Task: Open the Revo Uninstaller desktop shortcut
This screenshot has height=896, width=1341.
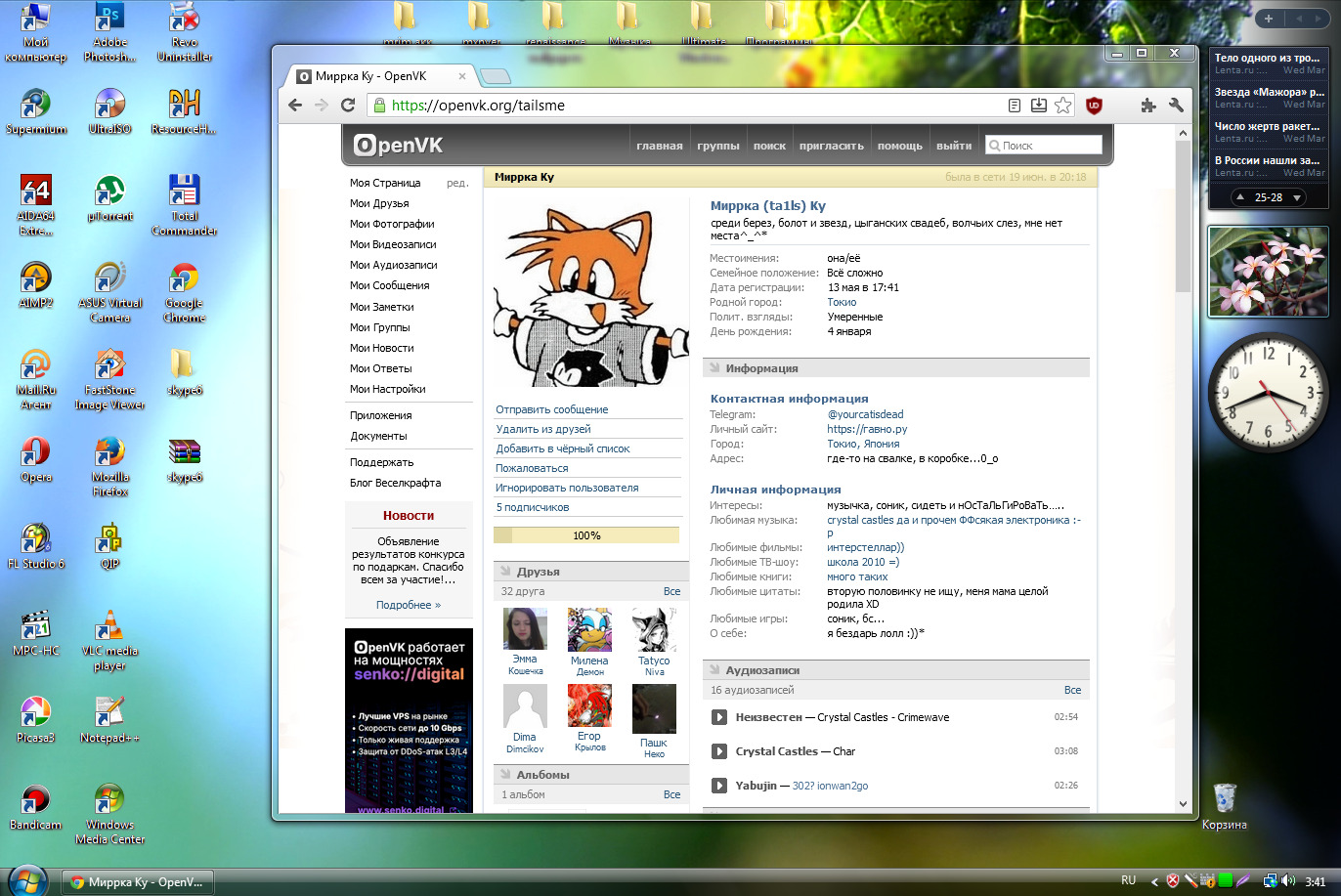Action: (x=185, y=32)
